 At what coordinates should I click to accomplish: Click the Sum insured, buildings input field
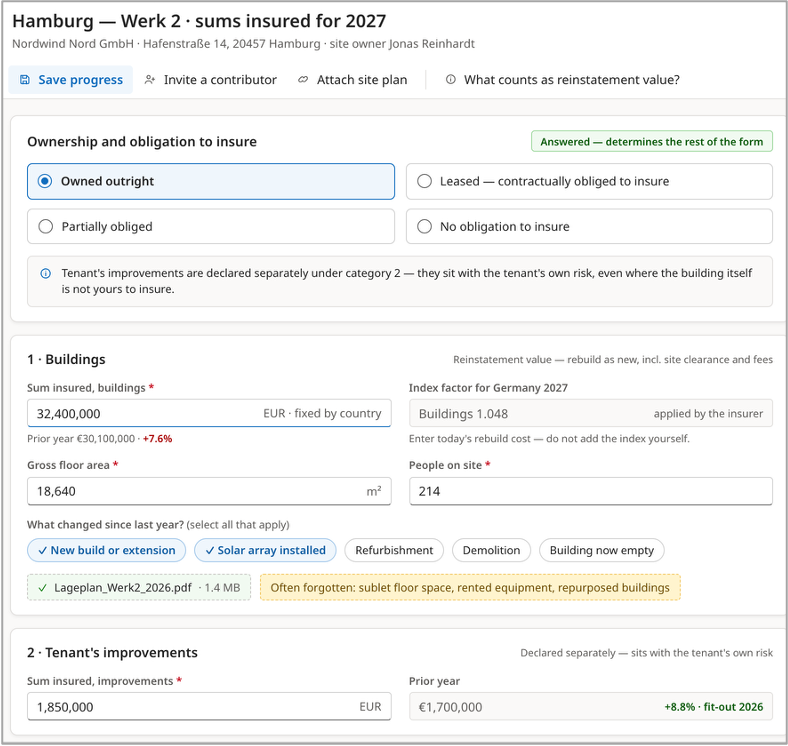(209, 413)
